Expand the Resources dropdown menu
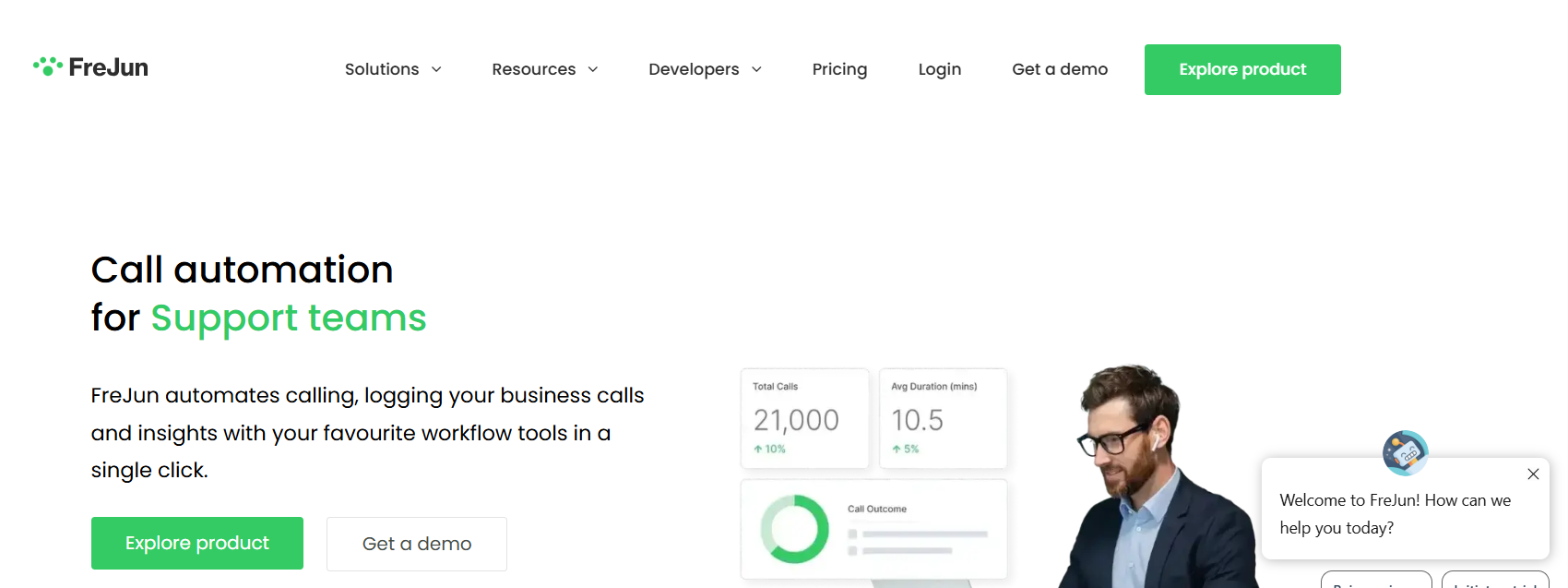1568x588 pixels. tap(544, 69)
